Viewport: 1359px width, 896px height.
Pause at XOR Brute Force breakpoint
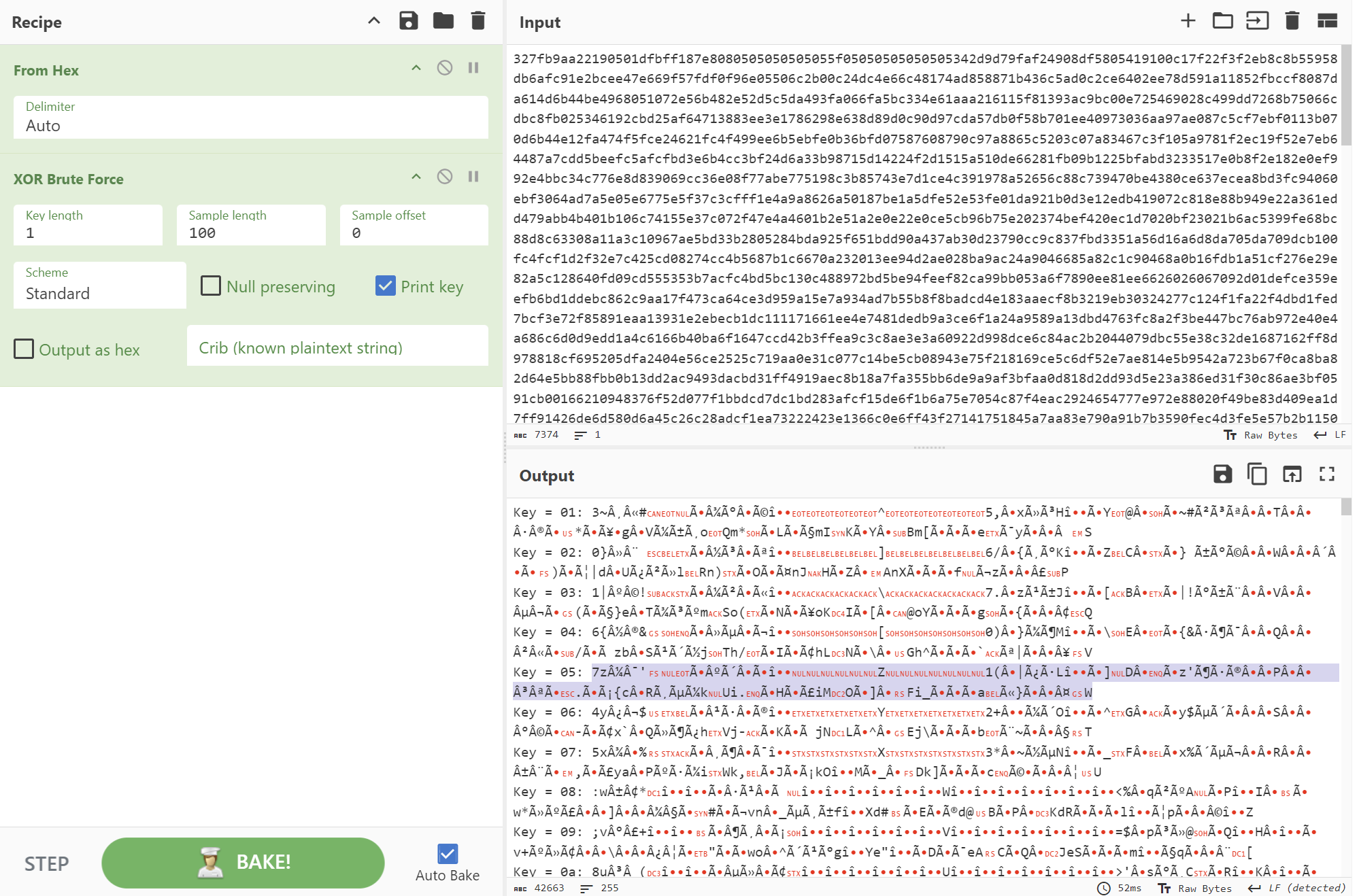(473, 177)
